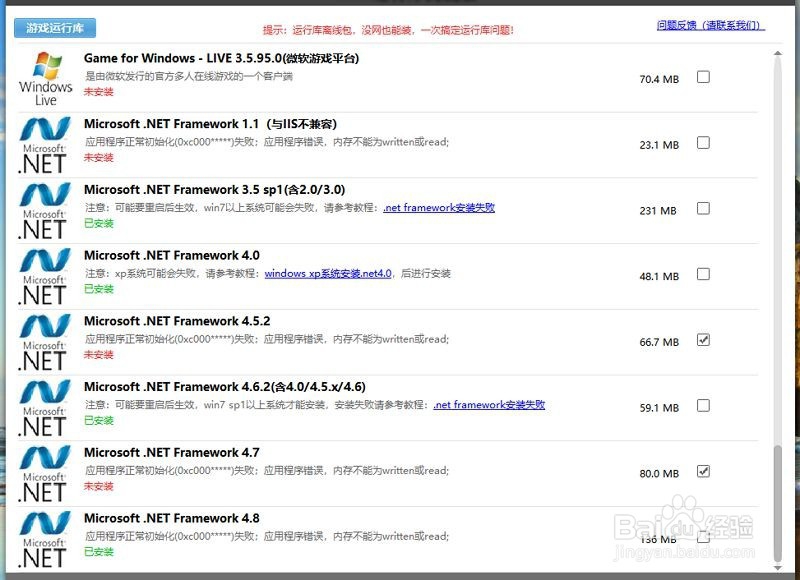
Task: Click the .NET Framework 4.0 logo icon
Action: pos(44,276)
